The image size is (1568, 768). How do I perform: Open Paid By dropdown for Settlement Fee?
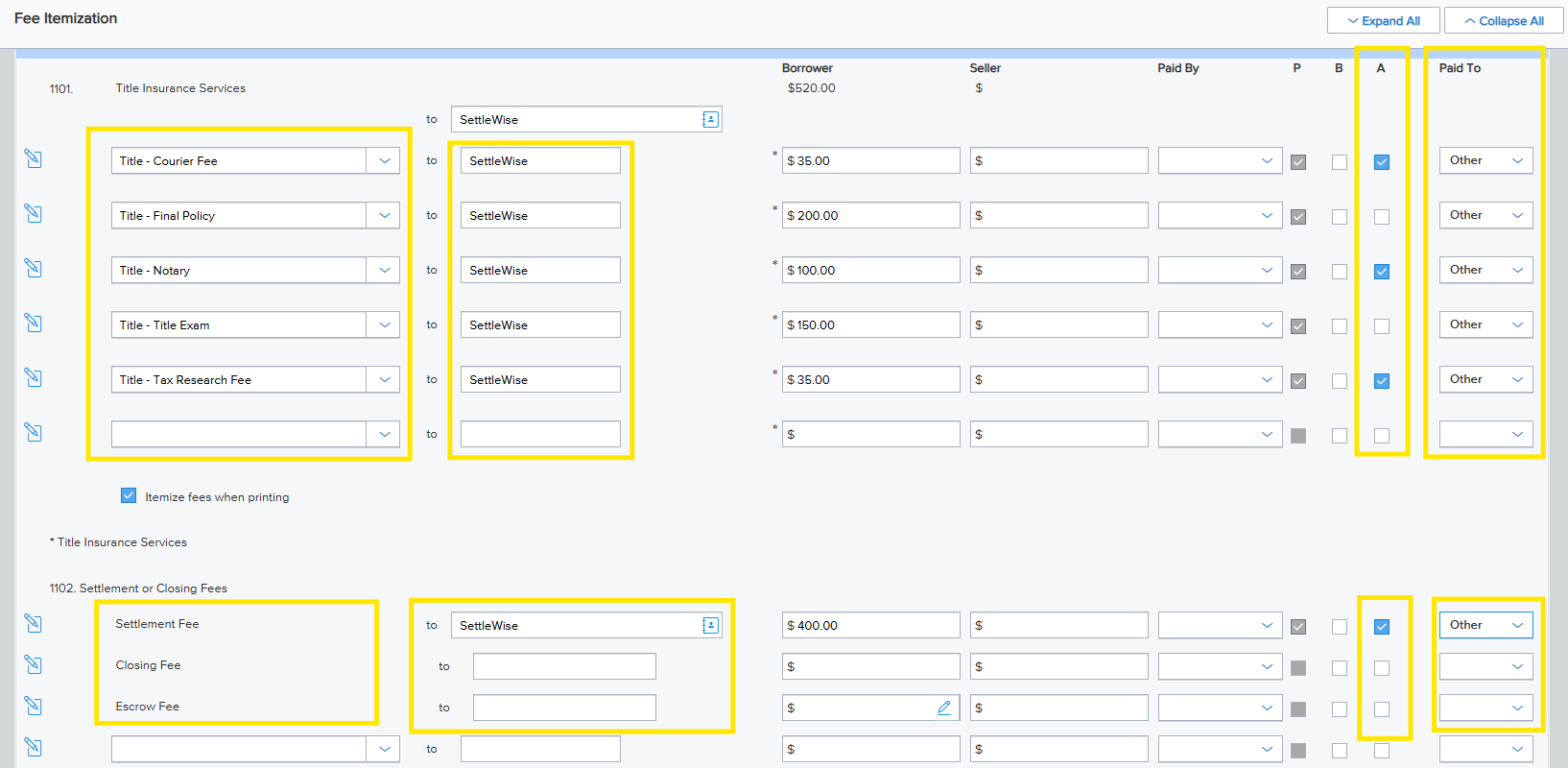tap(1220, 625)
